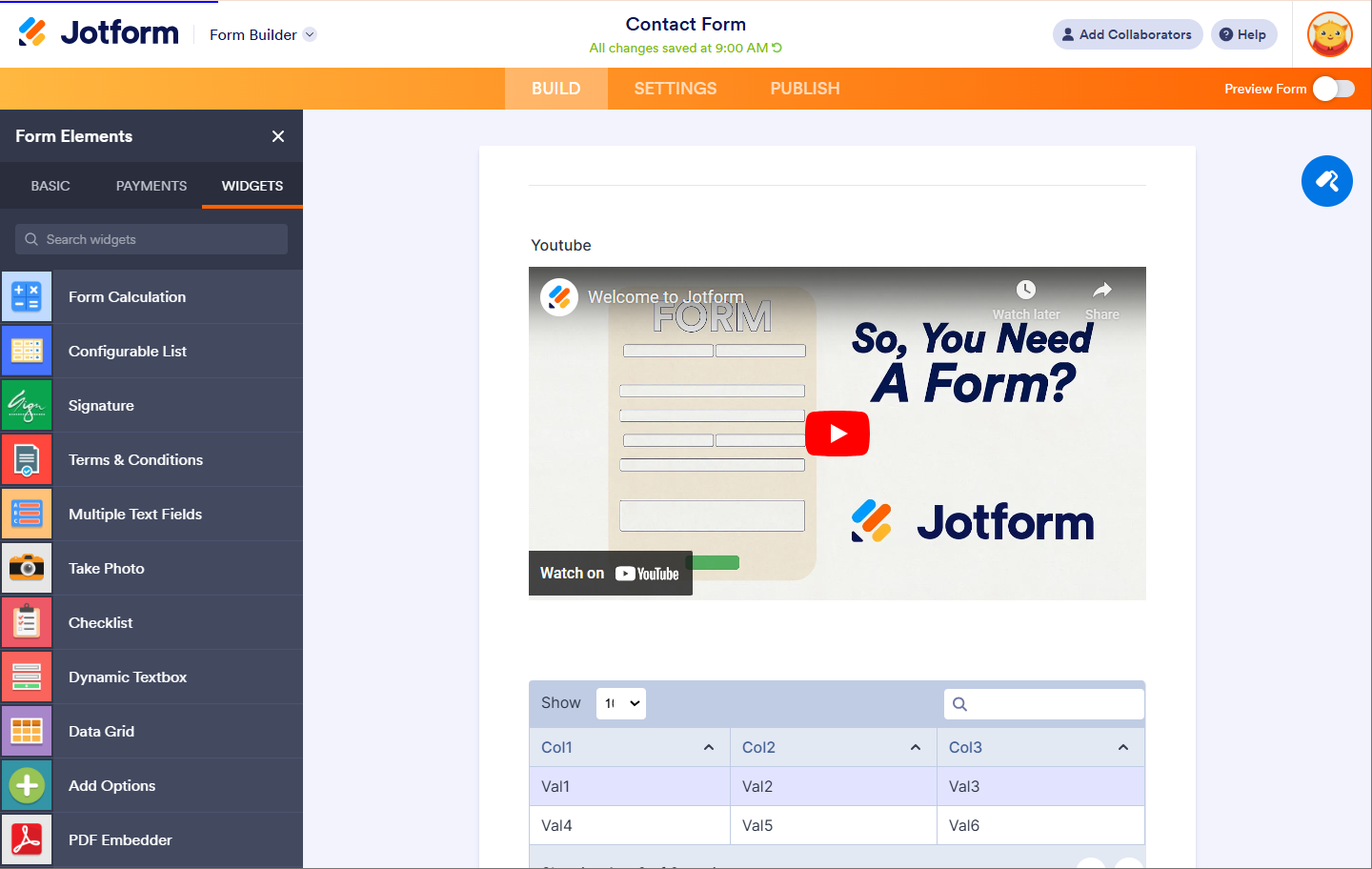
Task: Click the Watch later clock icon
Action: [x=1026, y=290]
